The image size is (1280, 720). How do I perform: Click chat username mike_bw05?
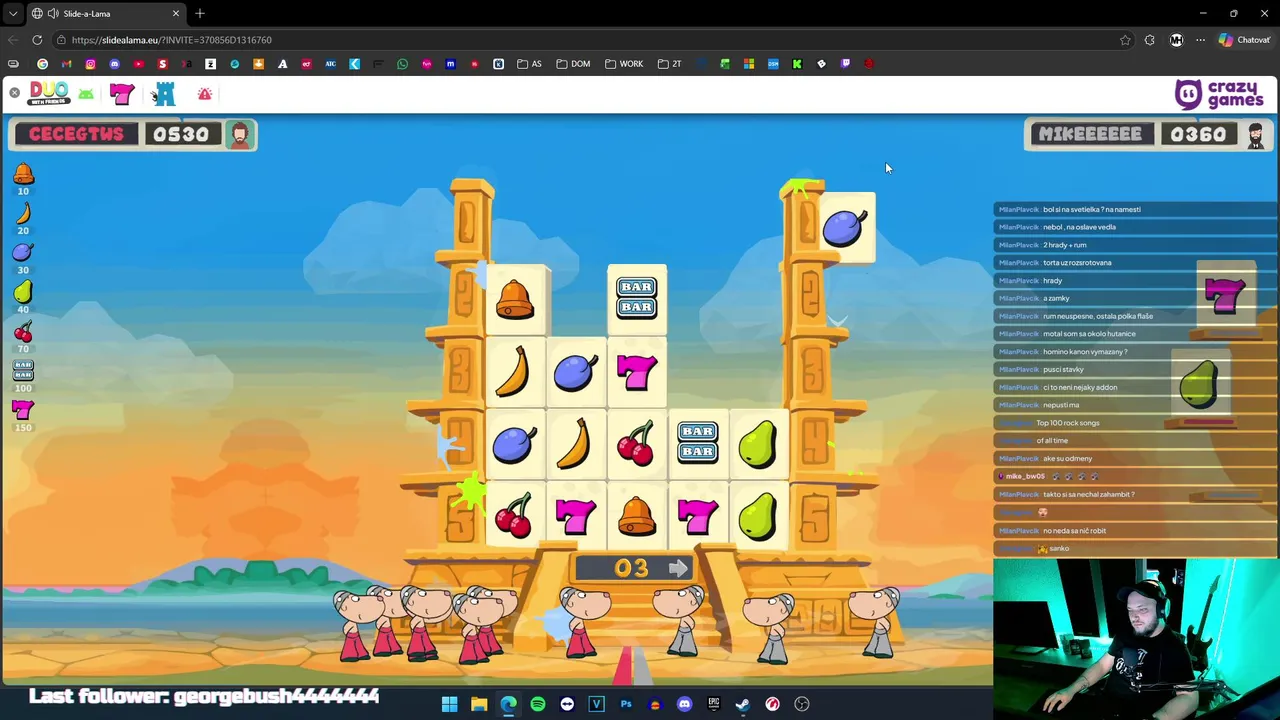pos(1025,477)
